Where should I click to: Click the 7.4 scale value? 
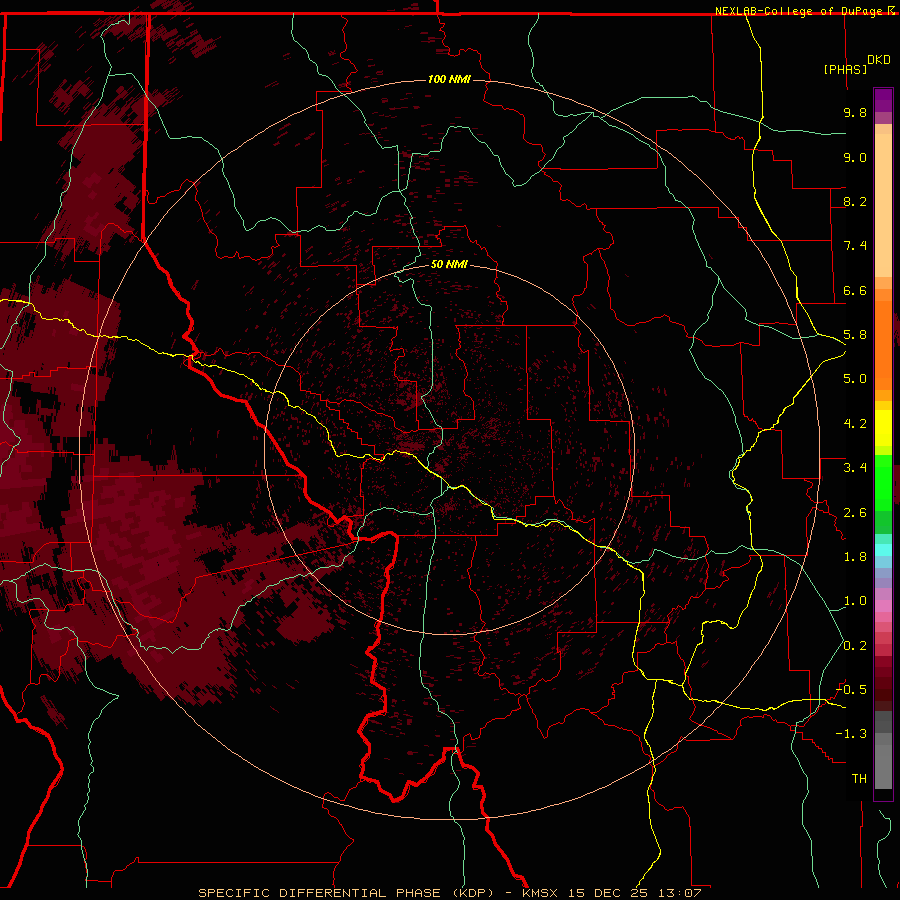(x=855, y=246)
